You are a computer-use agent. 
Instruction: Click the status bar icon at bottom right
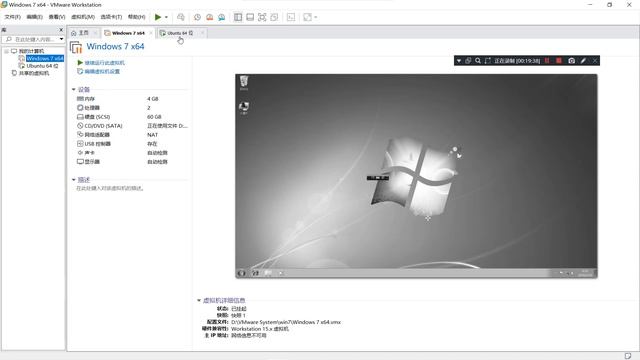[628, 356]
